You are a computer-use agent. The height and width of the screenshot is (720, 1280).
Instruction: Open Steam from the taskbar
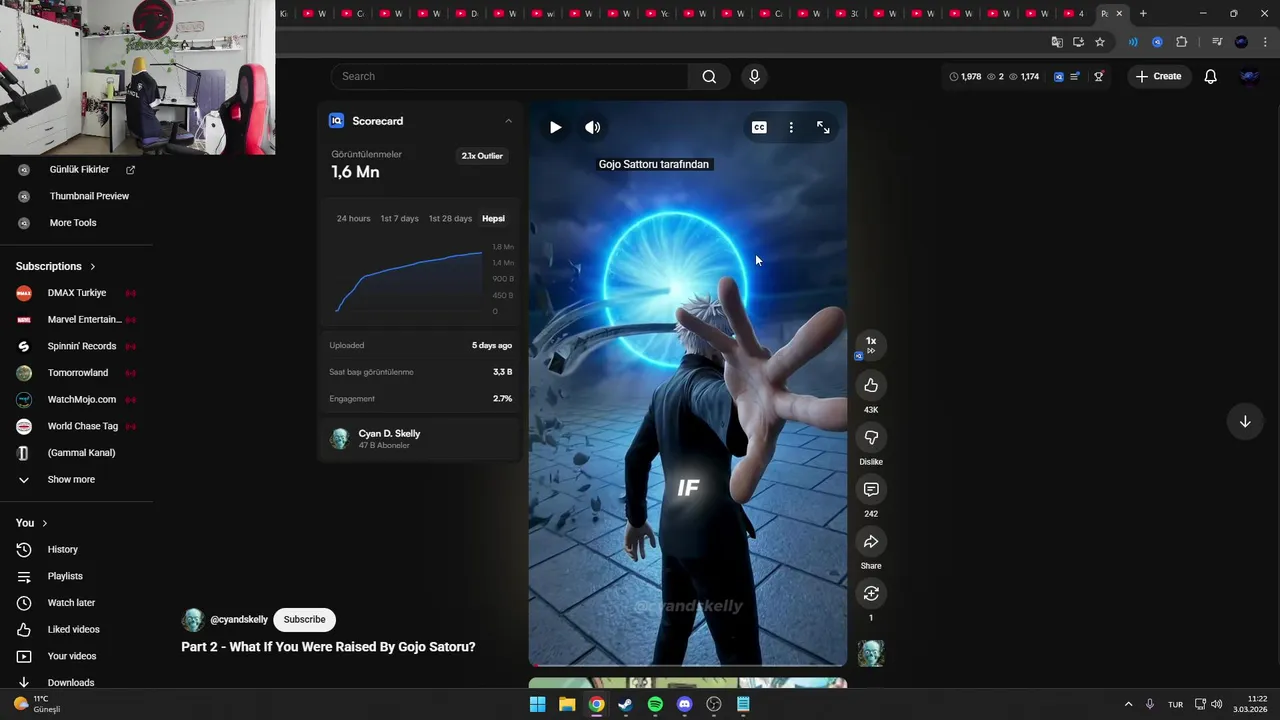click(x=626, y=704)
